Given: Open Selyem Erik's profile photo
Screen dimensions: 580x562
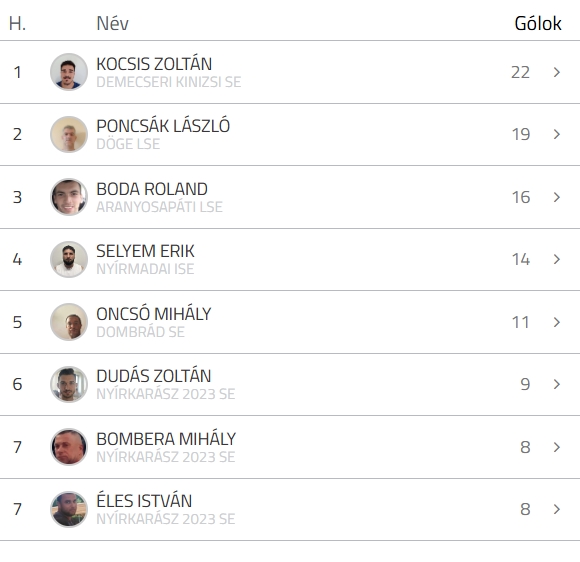Looking at the screenshot, I should pos(69,259).
